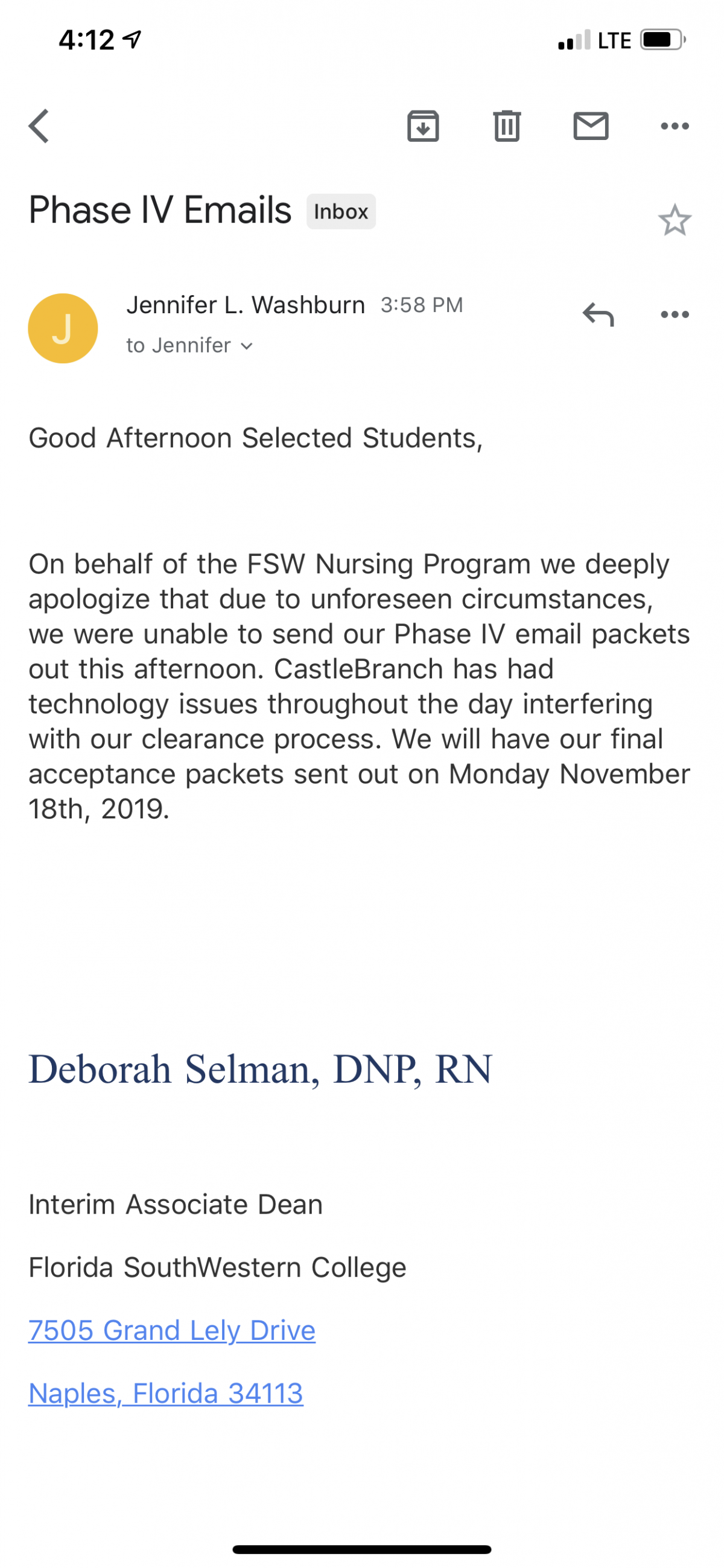Open the 7505 Grand Lely Drive link
Viewport: 724px width, 1568px height.
click(171, 1330)
